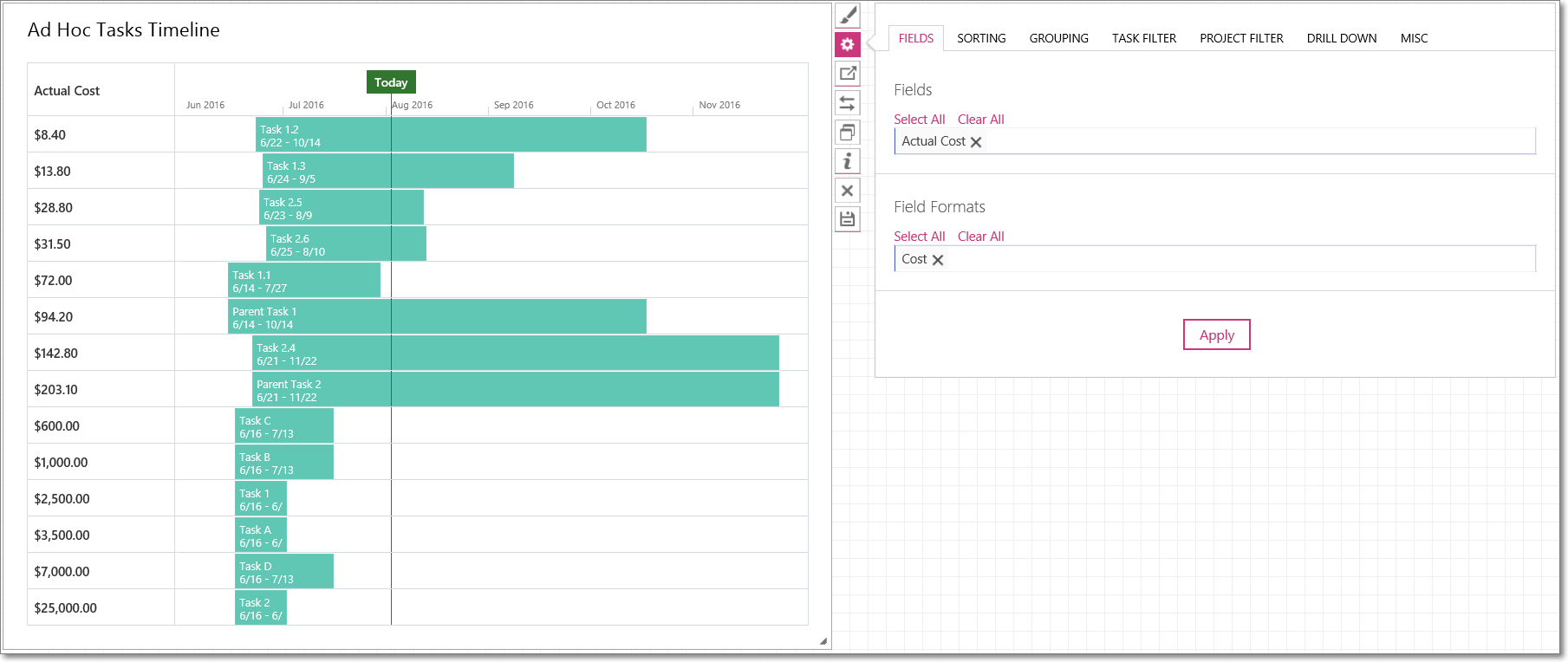Image resolution: width=1568 pixels, height=662 pixels.
Task: Click Clear All under Field Formats
Action: point(980,237)
